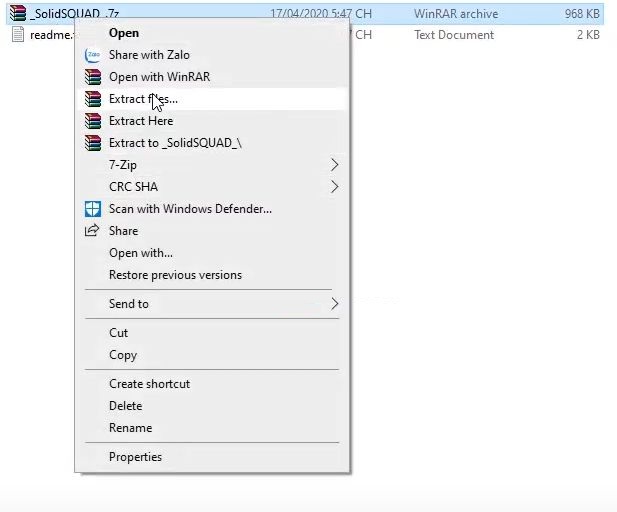Image resolution: width=617 pixels, height=512 pixels.
Task: Click the readme text document icon
Action: pyautogui.click(x=18, y=34)
